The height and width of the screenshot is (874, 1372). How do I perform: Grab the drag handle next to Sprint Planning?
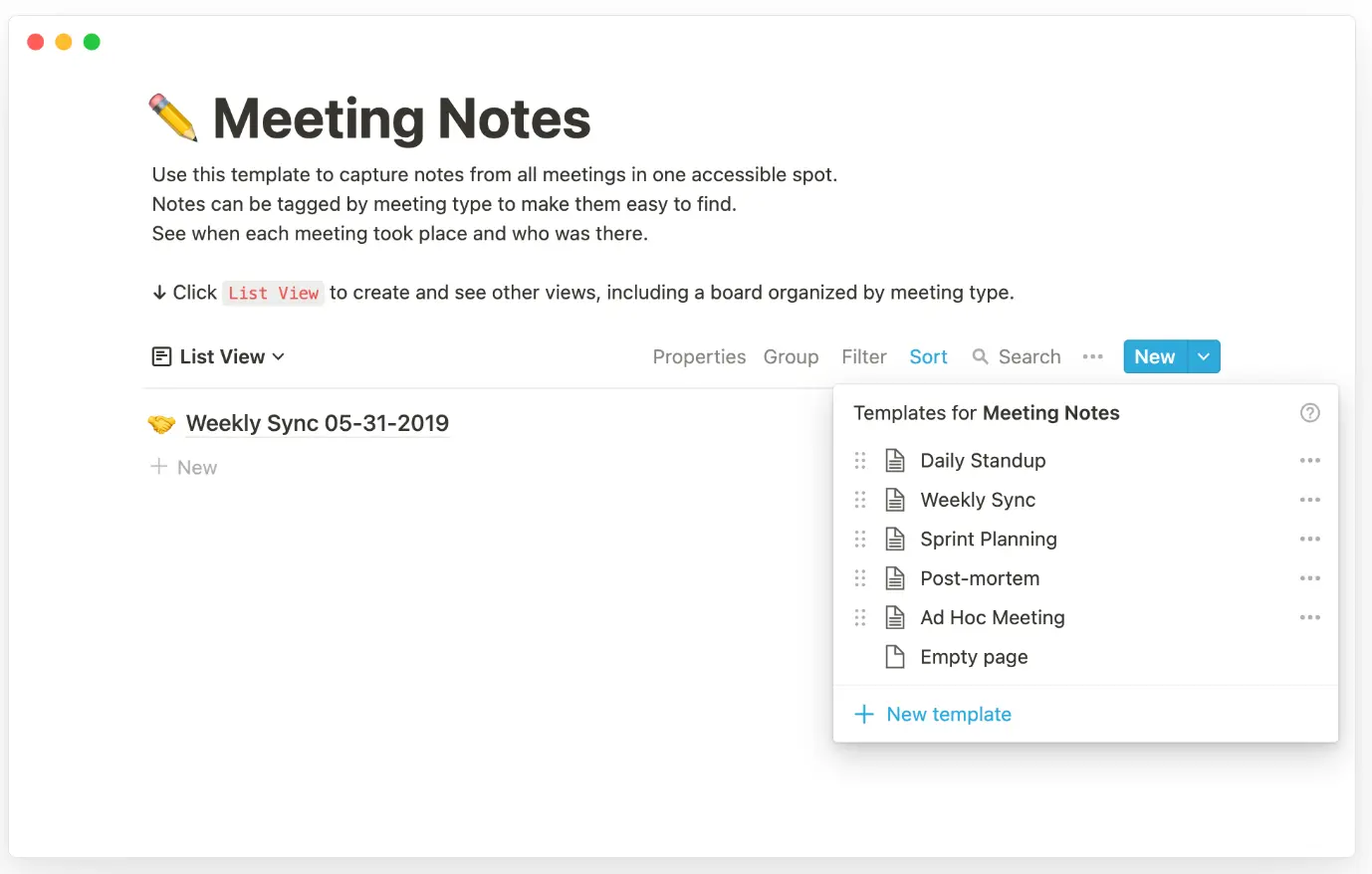[x=860, y=539]
